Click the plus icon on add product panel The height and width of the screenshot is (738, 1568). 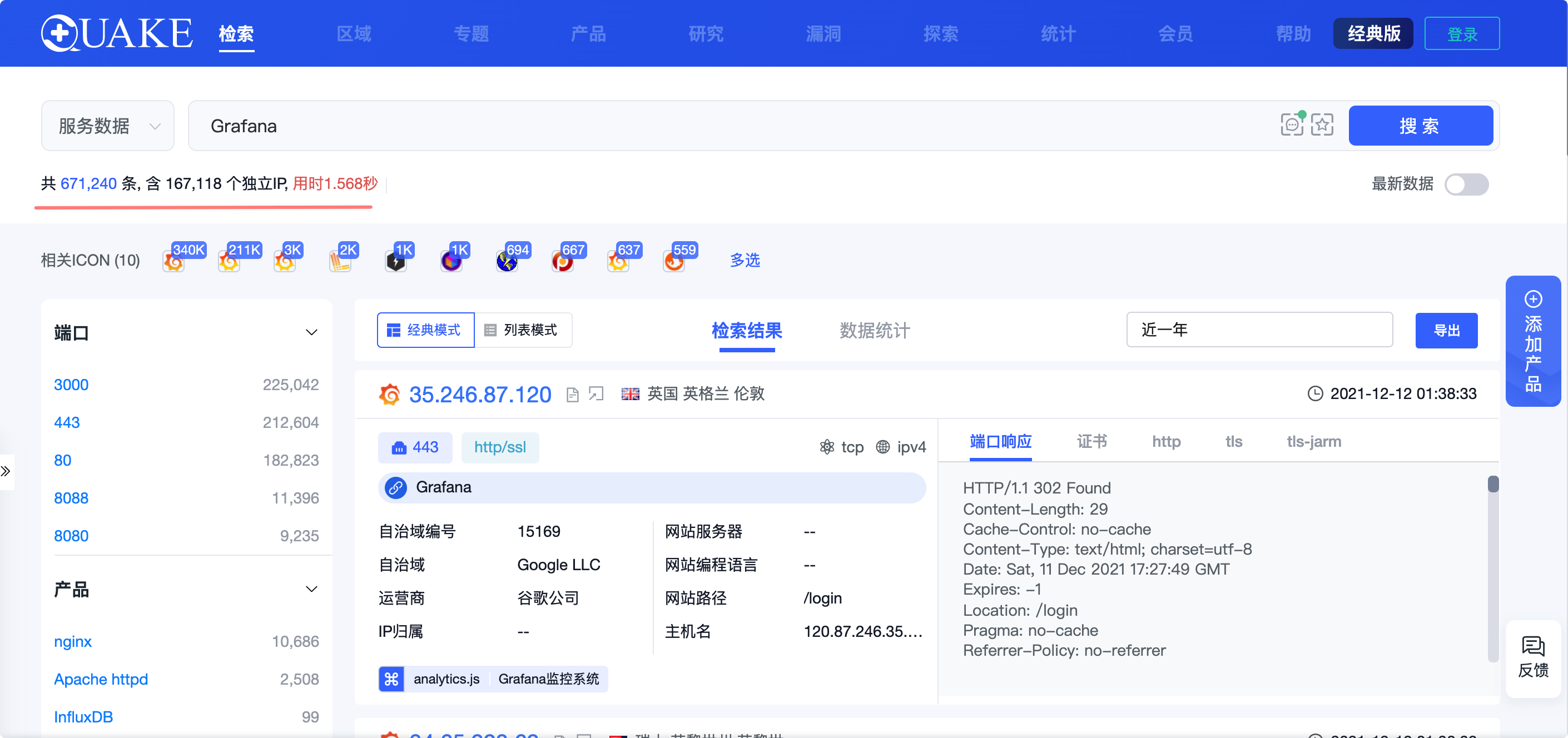pos(1533,300)
